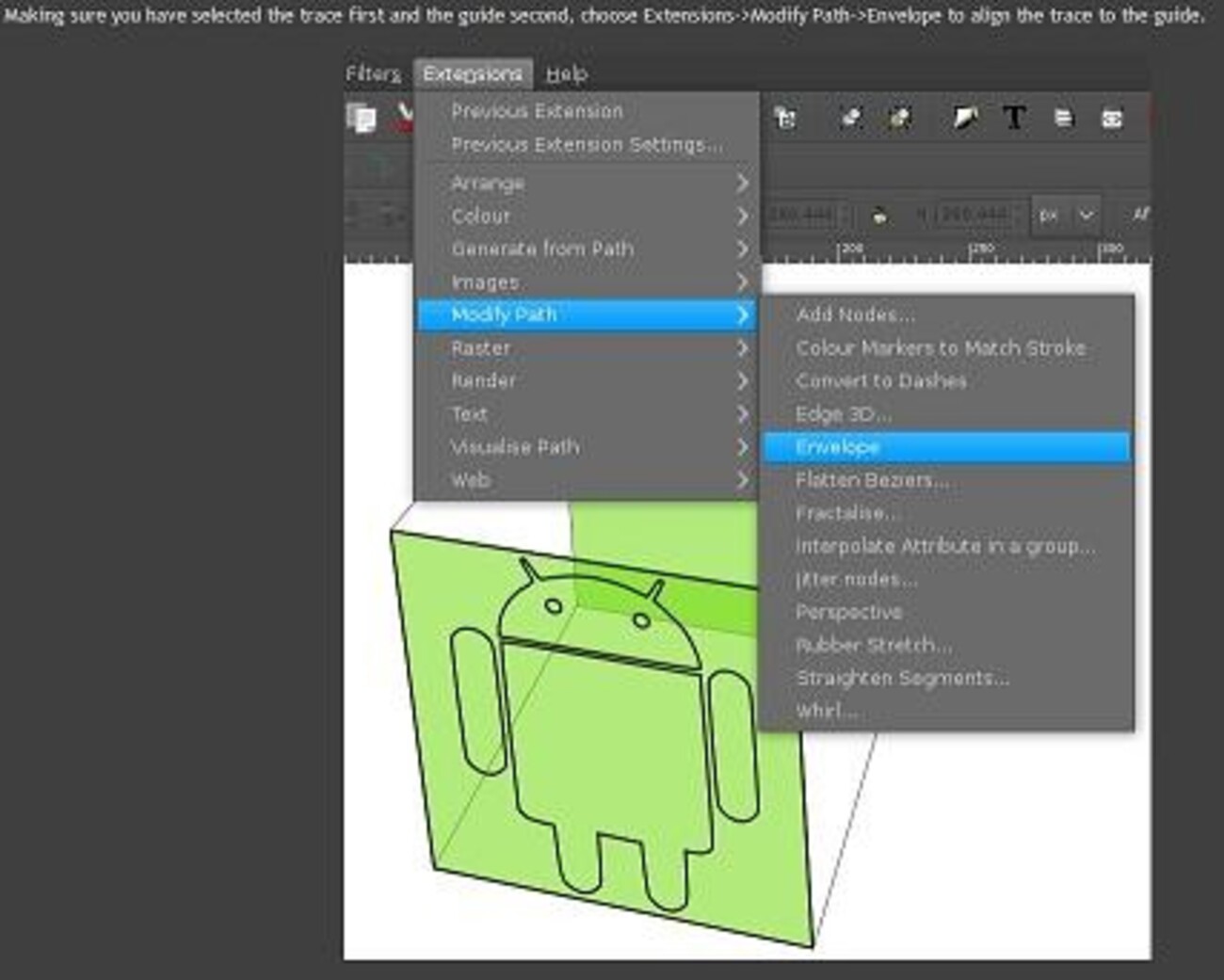Image resolution: width=1224 pixels, height=980 pixels.
Task: Select Convert to Dashes
Action: [946, 380]
